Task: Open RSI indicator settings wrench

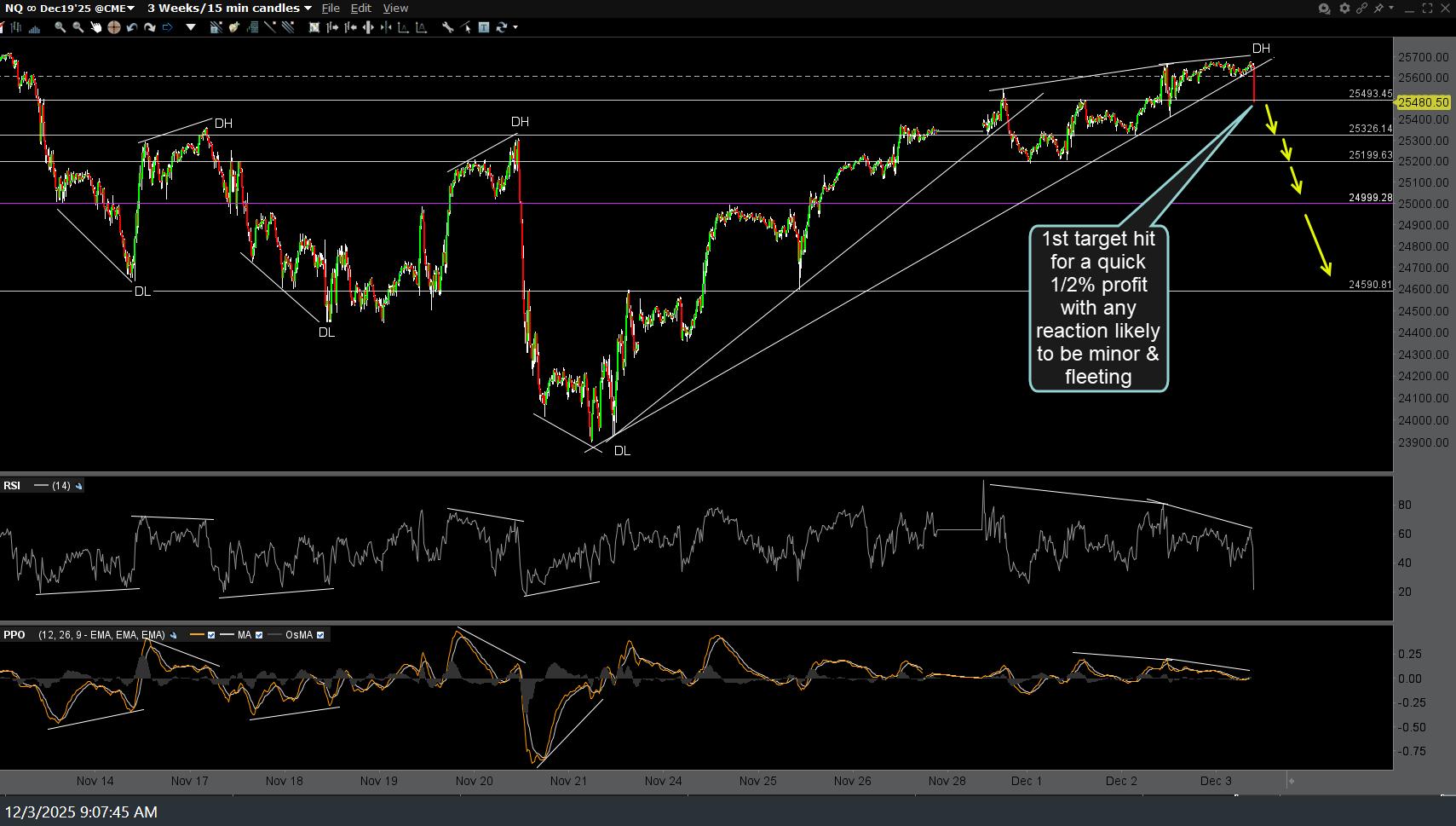Action: click(x=79, y=486)
